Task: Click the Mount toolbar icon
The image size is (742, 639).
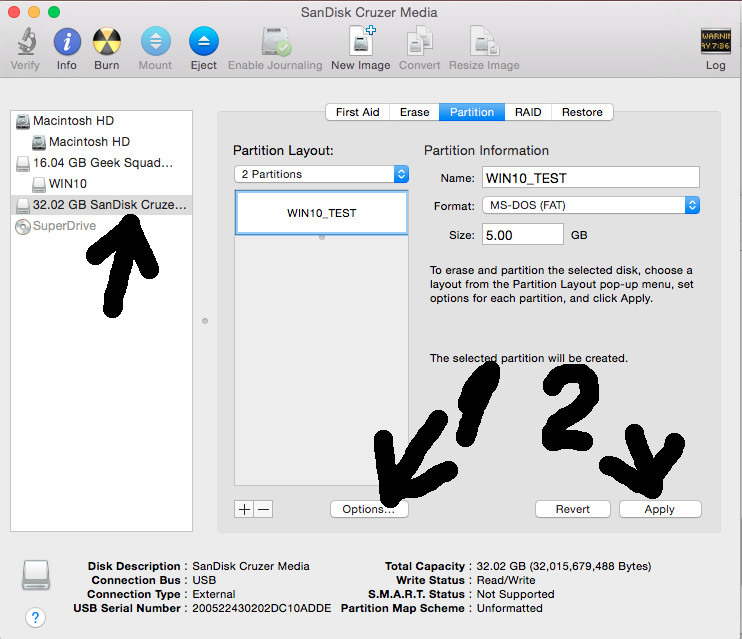Action: click(155, 41)
